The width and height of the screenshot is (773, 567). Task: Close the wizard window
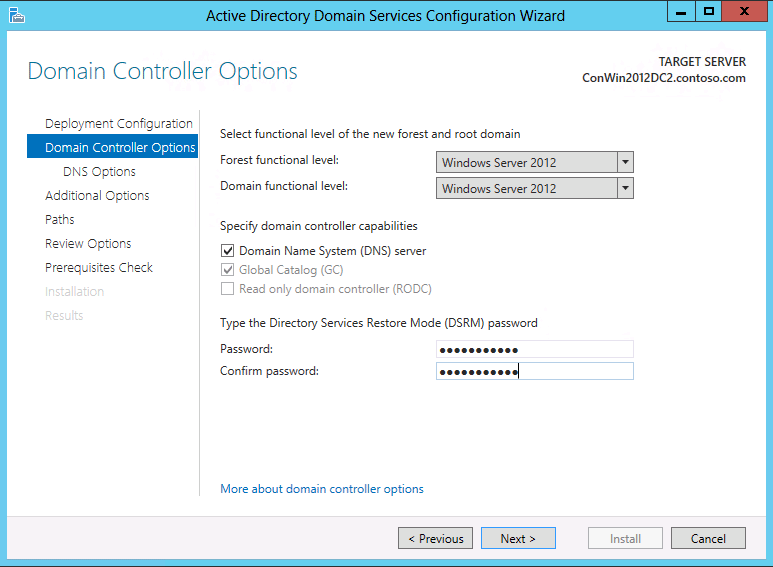tap(744, 11)
